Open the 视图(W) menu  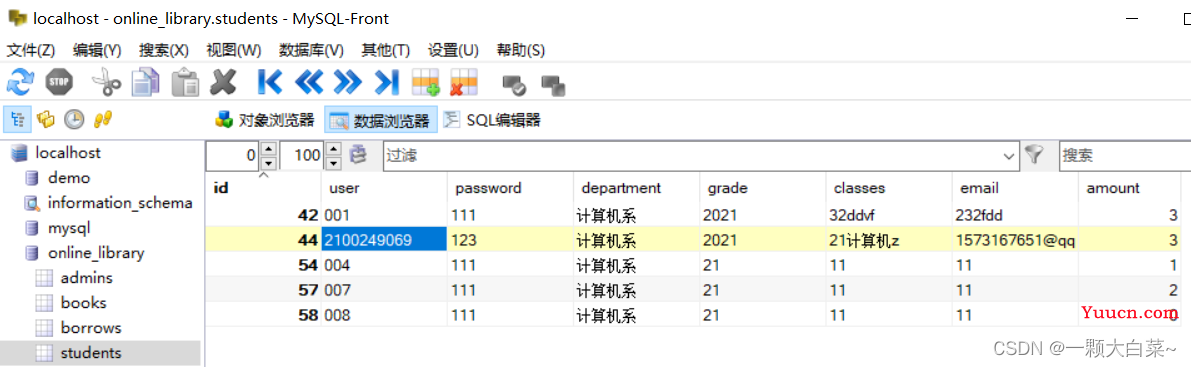234,50
